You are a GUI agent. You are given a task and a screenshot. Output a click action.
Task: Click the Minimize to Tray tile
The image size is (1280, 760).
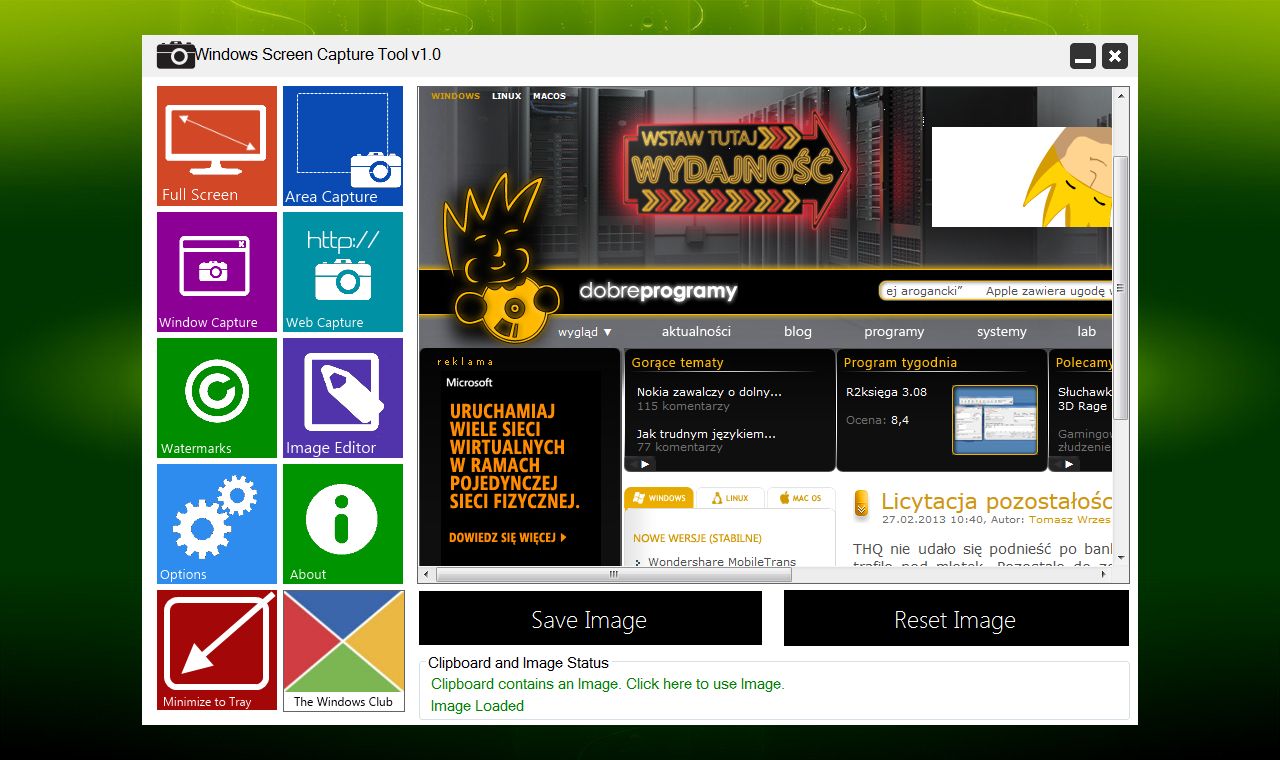click(217, 650)
